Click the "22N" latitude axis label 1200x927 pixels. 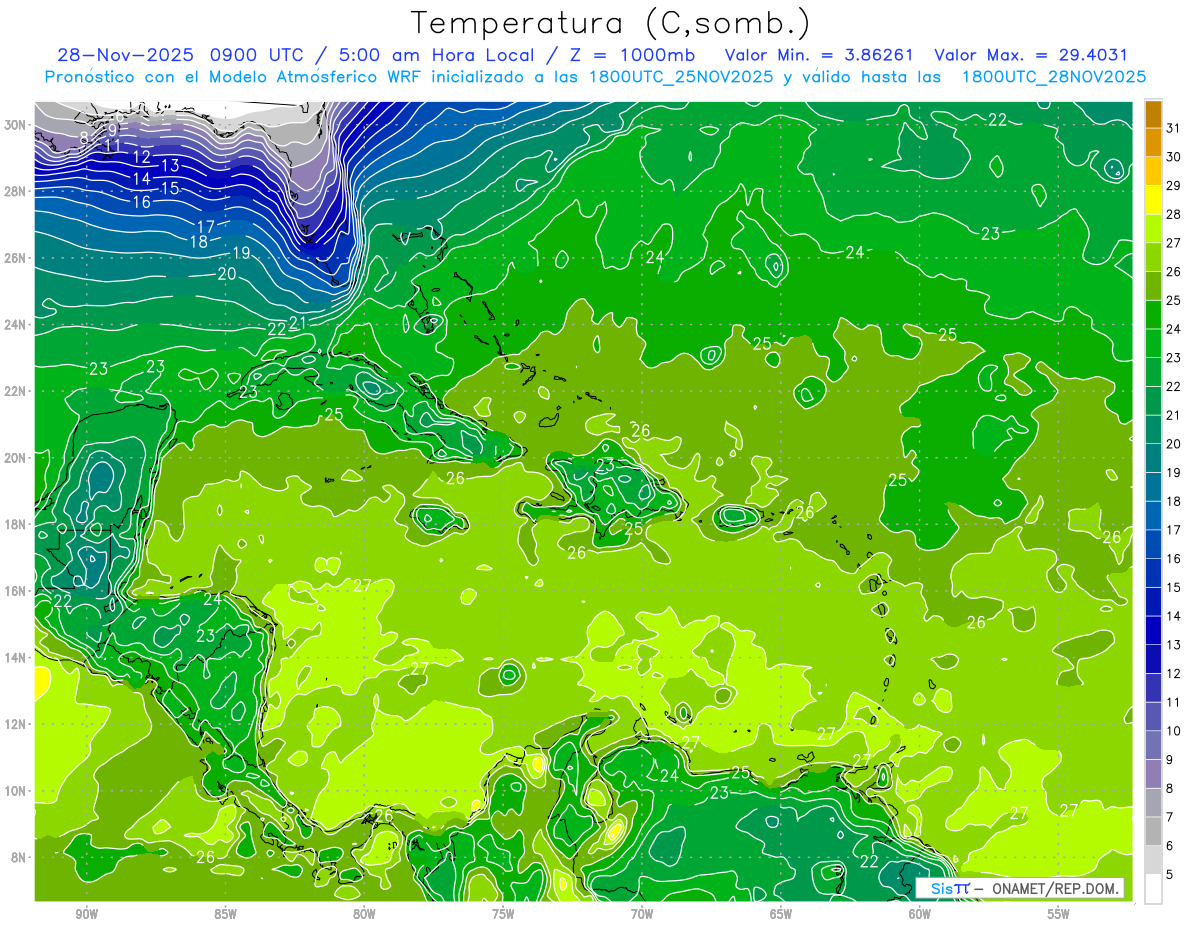[x=16, y=391]
